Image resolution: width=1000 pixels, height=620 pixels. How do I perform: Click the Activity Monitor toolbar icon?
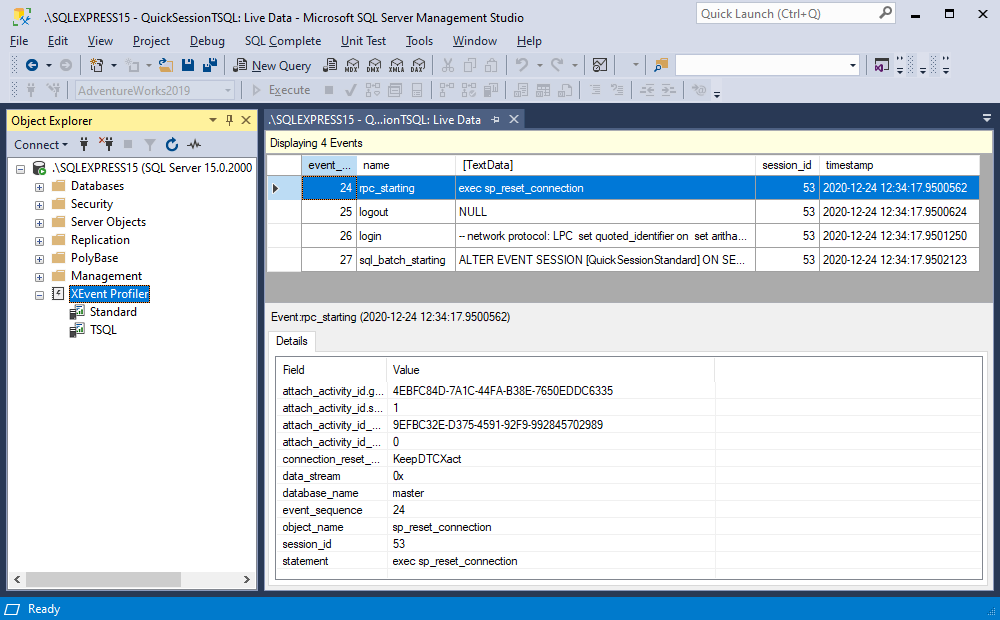click(600, 65)
